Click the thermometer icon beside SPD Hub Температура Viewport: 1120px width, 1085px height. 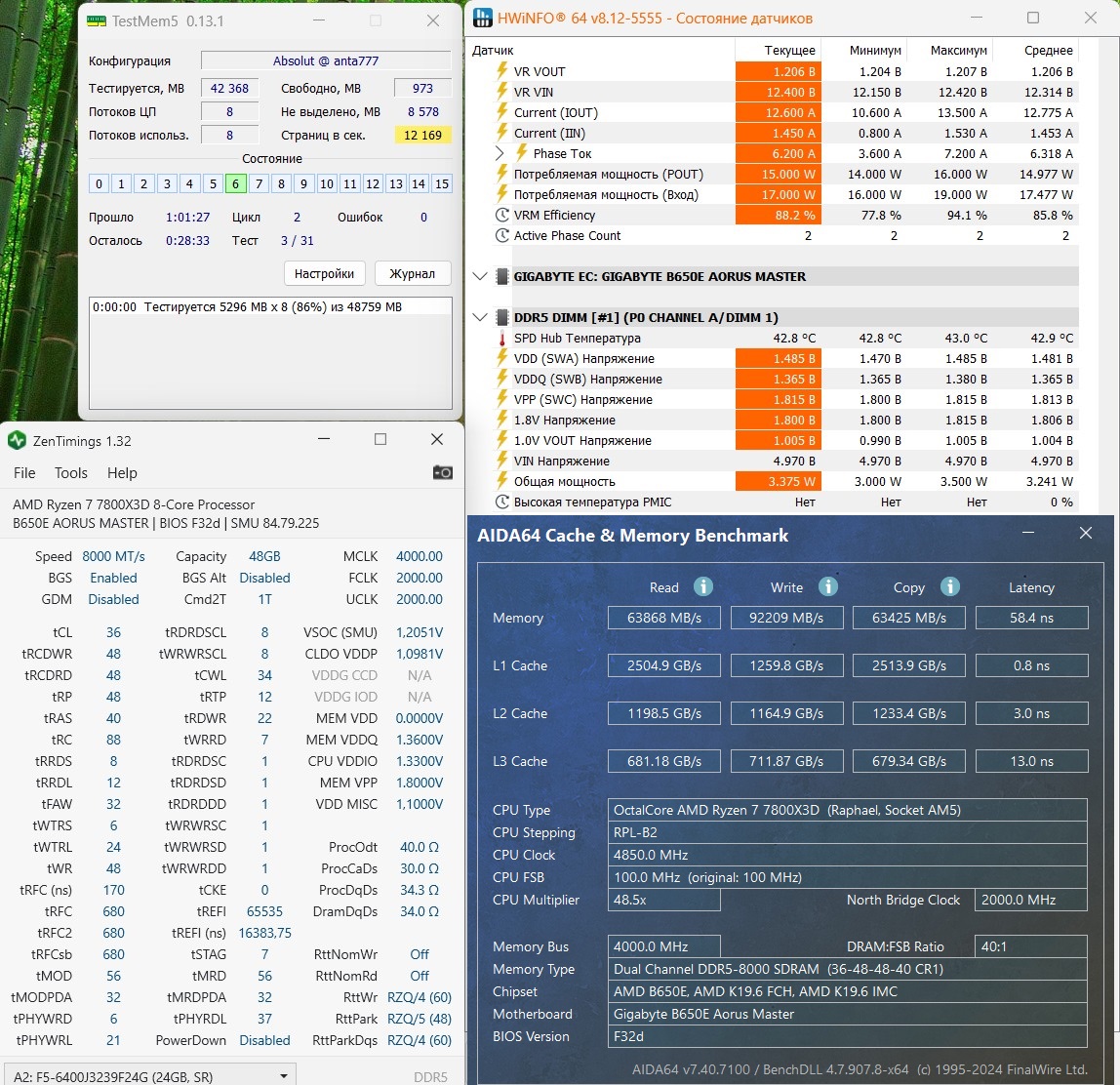pyautogui.click(x=502, y=338)
